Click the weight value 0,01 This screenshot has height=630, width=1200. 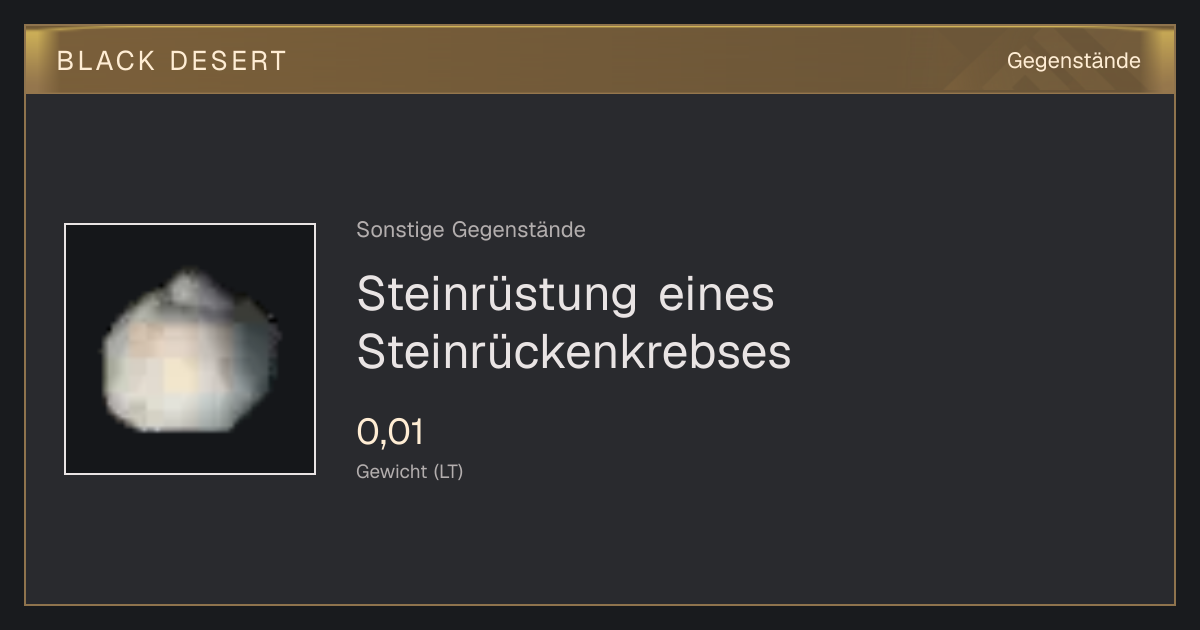point(390,432)
